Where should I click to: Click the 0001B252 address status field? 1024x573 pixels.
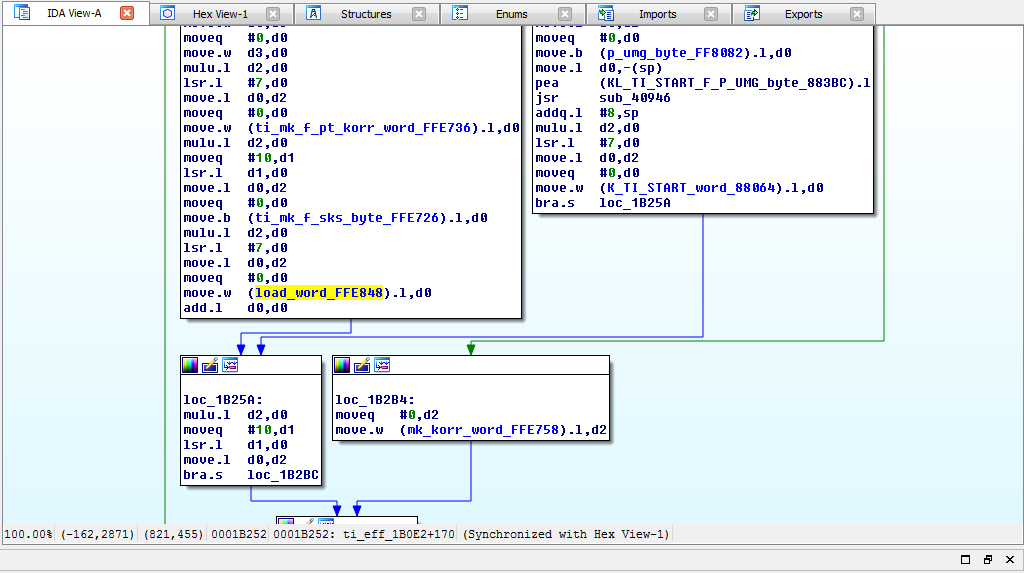tap(238, 534)
